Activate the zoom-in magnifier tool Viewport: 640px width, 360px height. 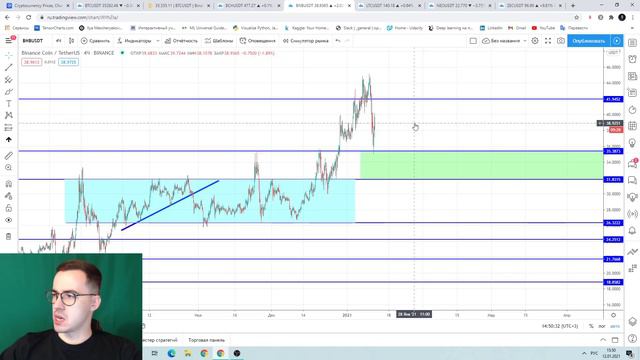(x=9, y=168)
